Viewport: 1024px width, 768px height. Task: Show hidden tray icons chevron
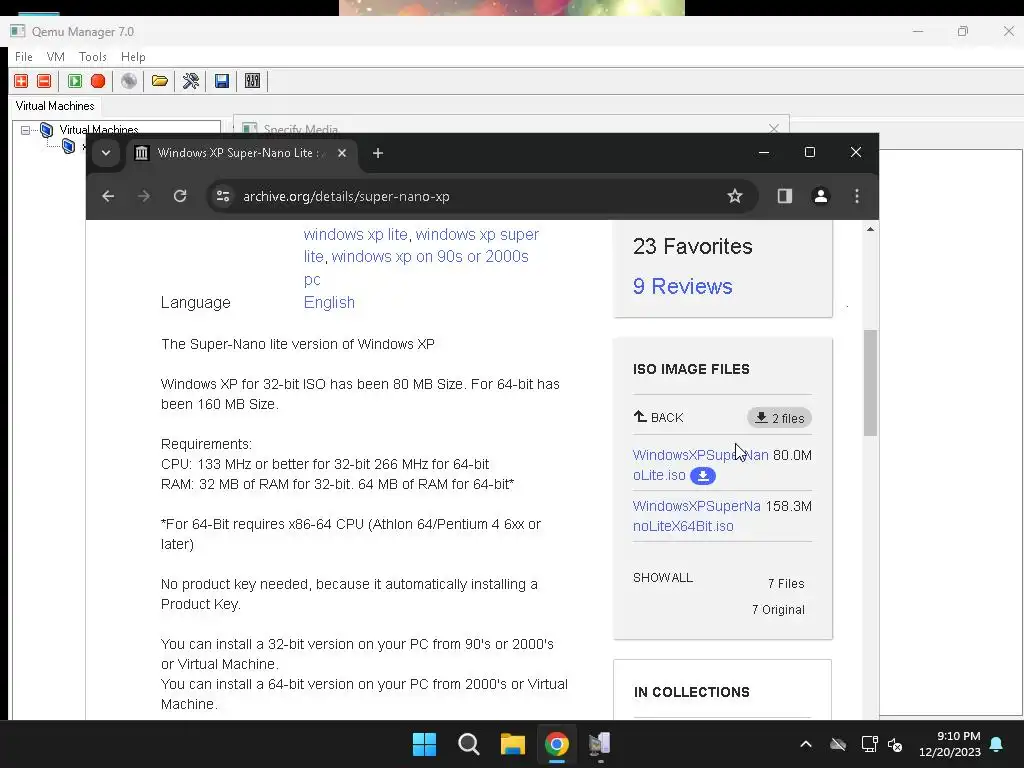806,744
